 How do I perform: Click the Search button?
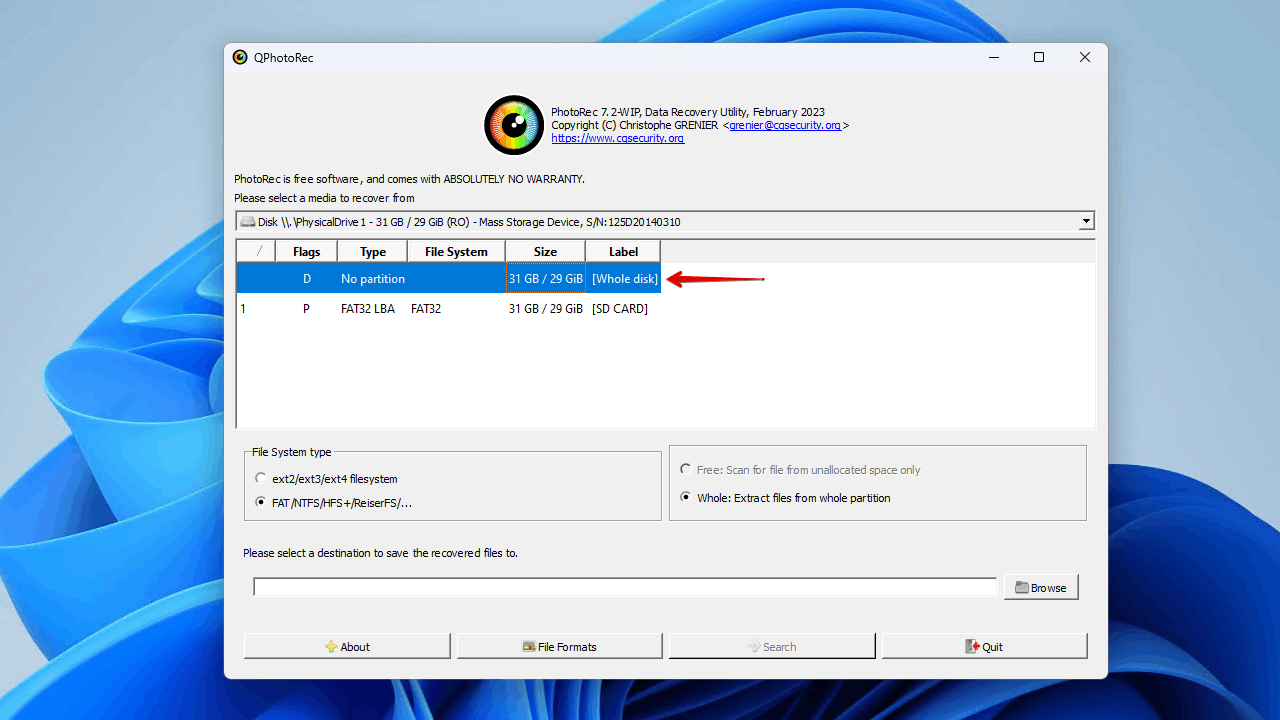772,646
